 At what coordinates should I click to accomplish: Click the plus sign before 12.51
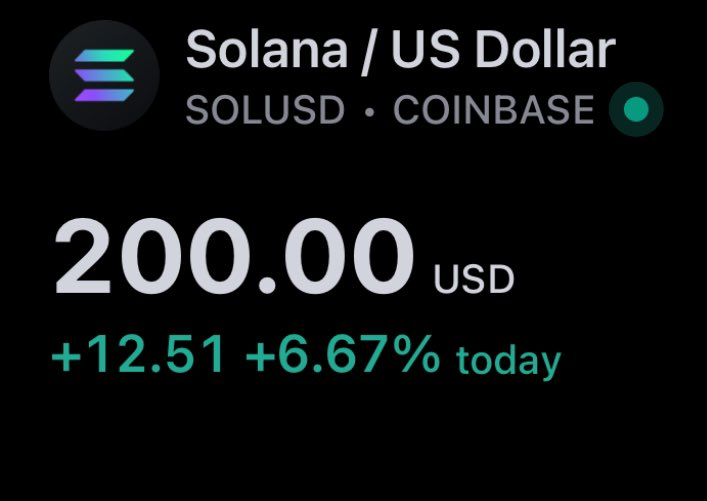tap(66, 356)
